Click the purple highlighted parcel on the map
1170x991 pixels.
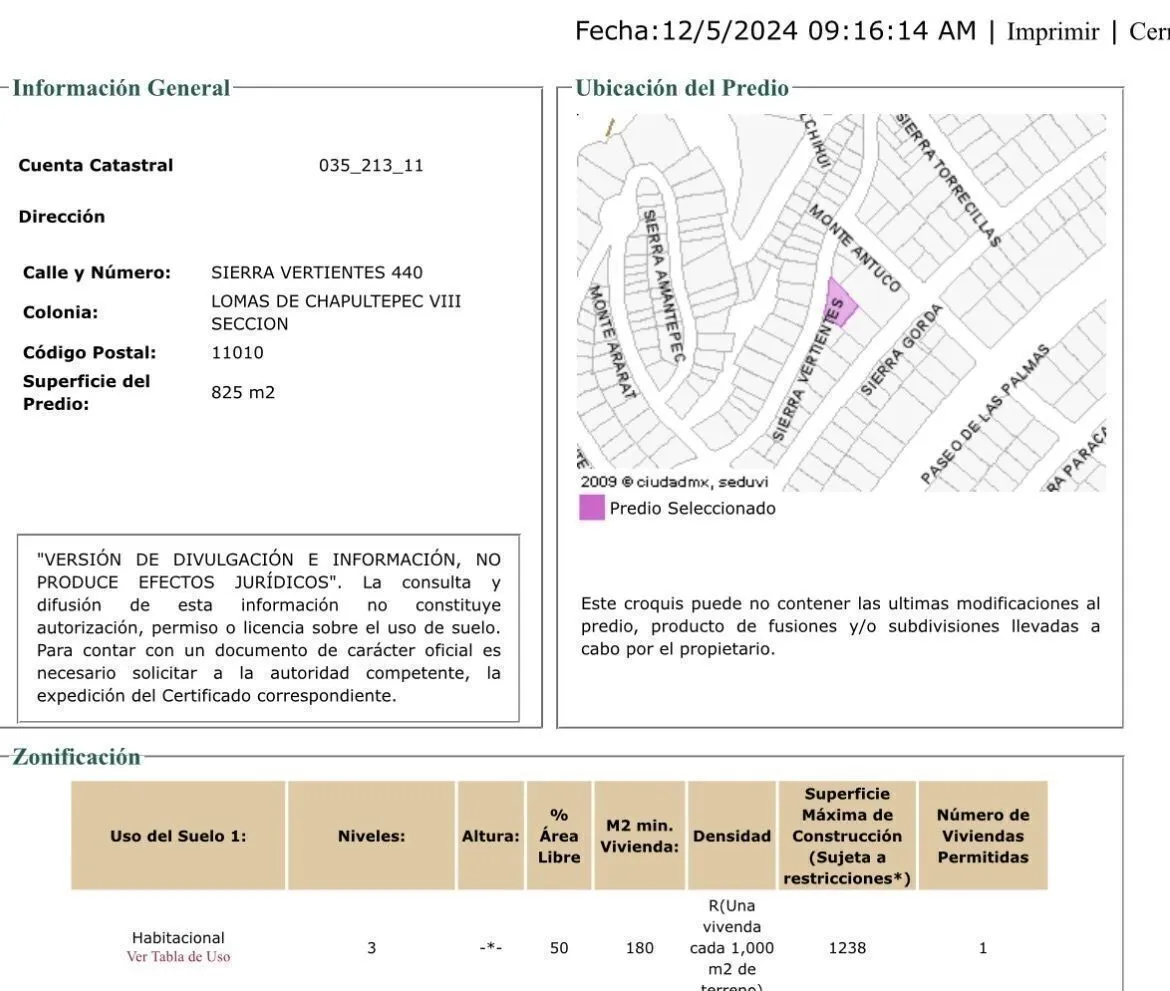(x=840, y=302)
